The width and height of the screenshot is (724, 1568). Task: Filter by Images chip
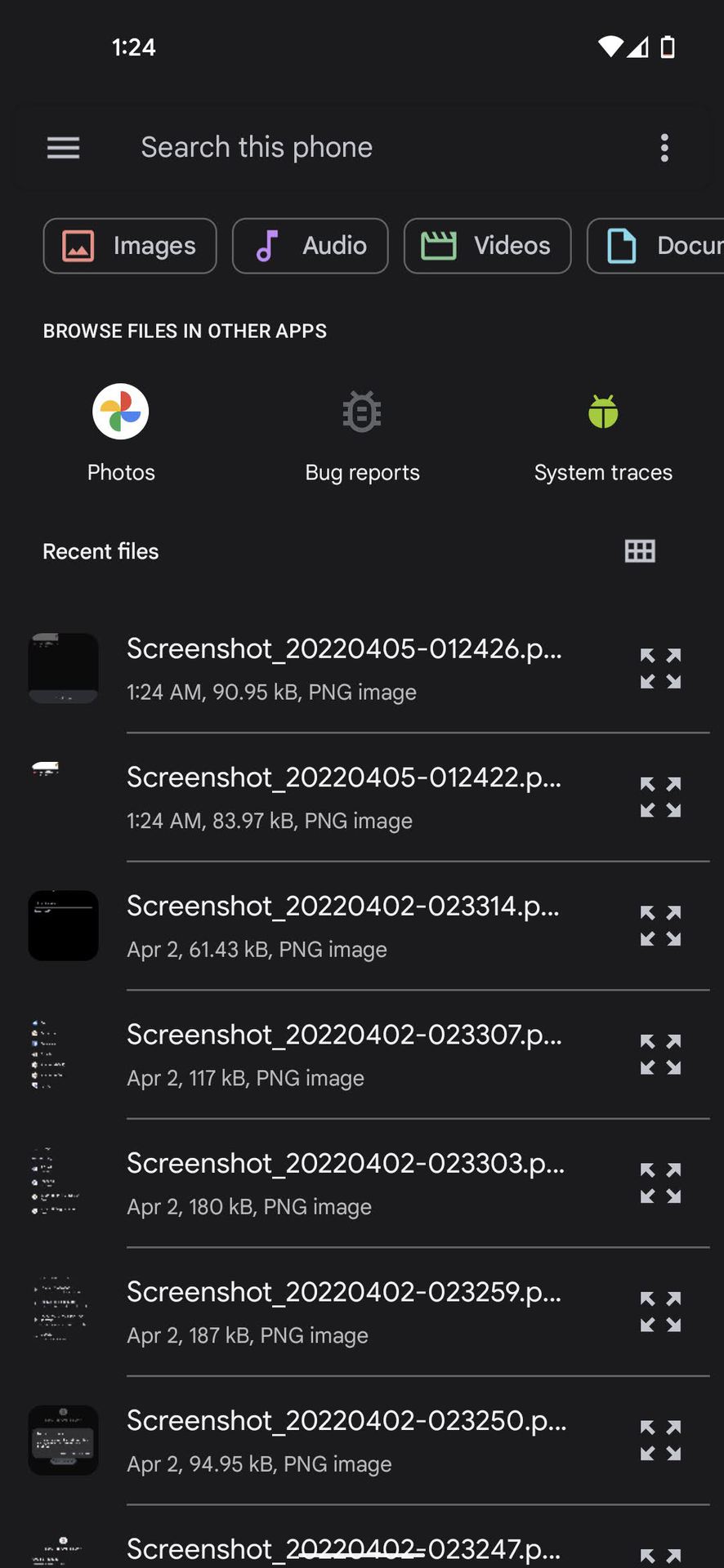(x=130, y=246)
